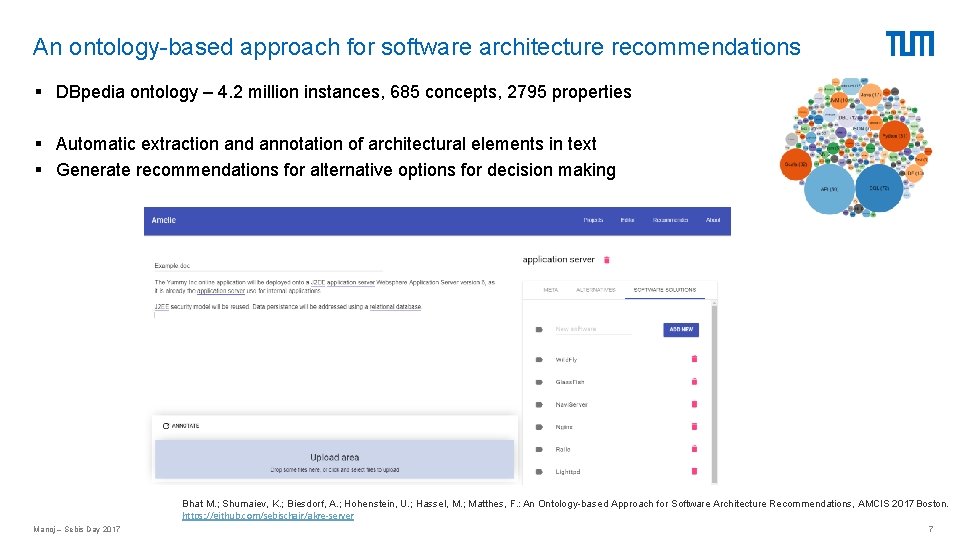Click the tag icon next to WildFly
The image size is (960, 540).
539,359
